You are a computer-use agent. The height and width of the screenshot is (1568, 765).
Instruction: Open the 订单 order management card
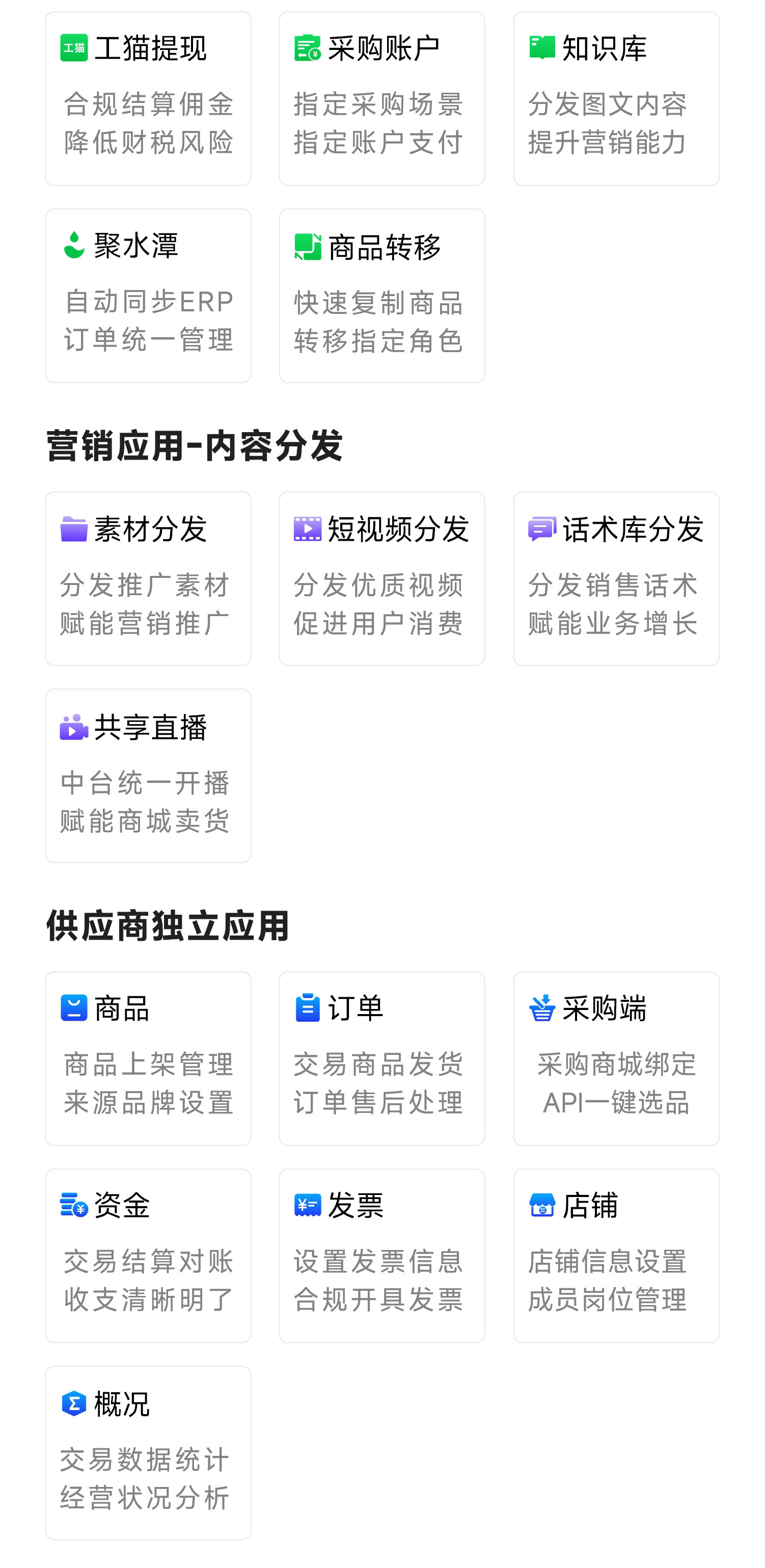pos(381,1058)
